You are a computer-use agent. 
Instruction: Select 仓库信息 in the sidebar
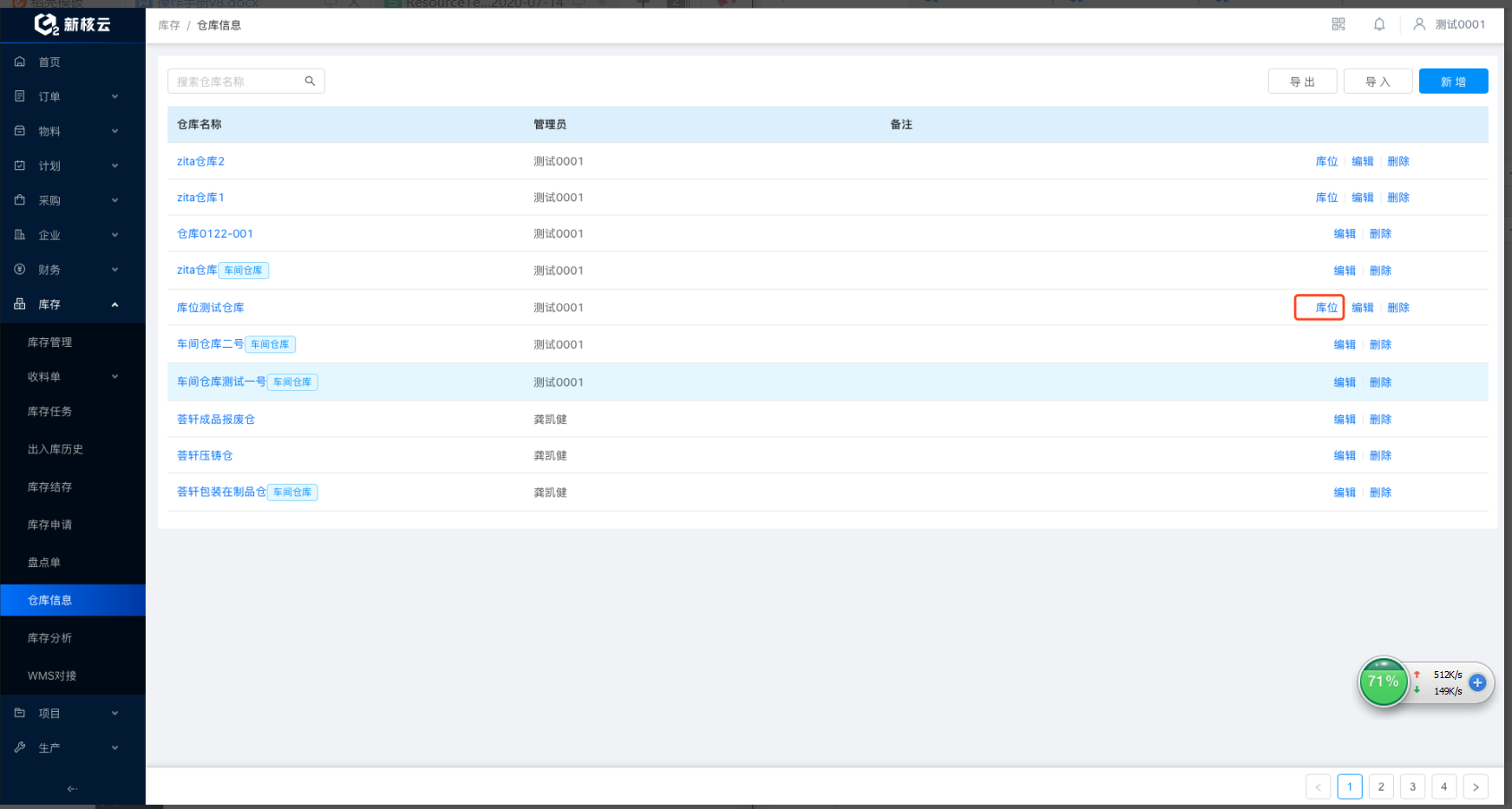tap(73, 600)
